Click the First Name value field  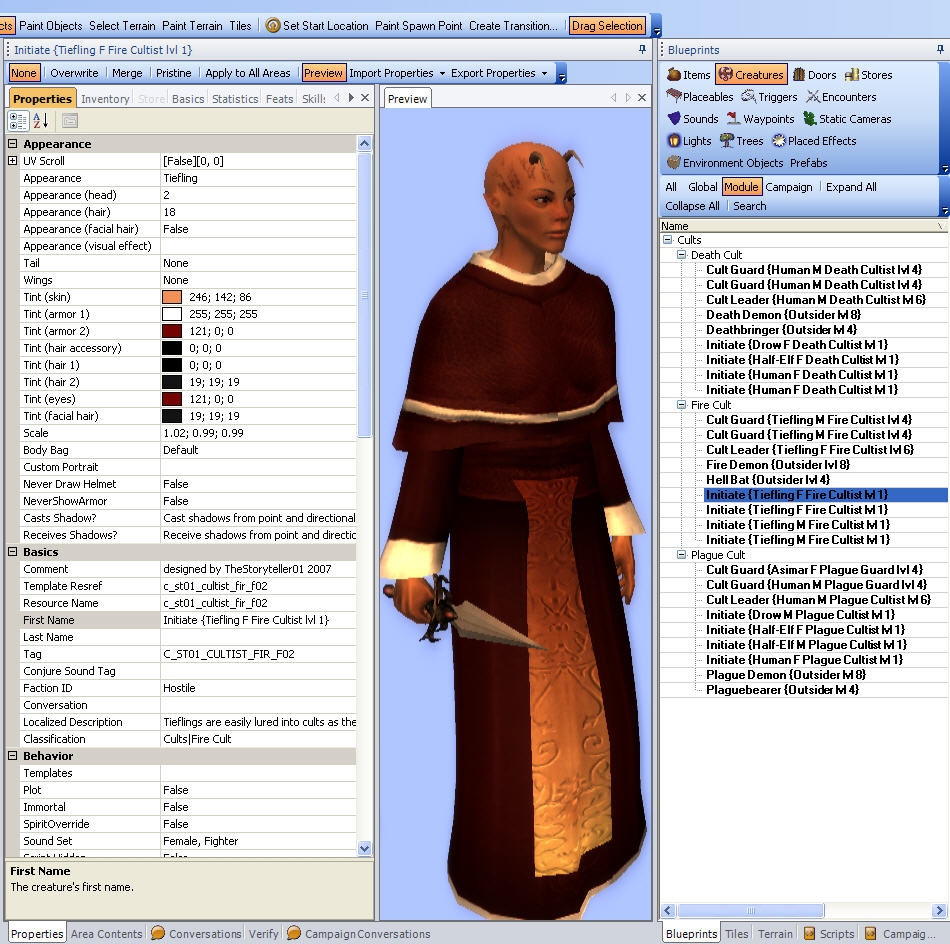point(258,620)
